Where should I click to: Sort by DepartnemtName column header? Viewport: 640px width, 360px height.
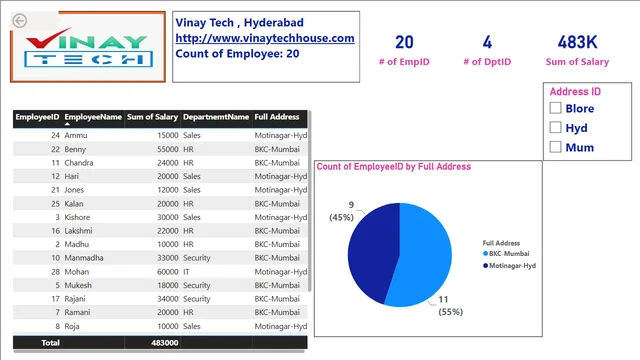(x=216, y=117)
